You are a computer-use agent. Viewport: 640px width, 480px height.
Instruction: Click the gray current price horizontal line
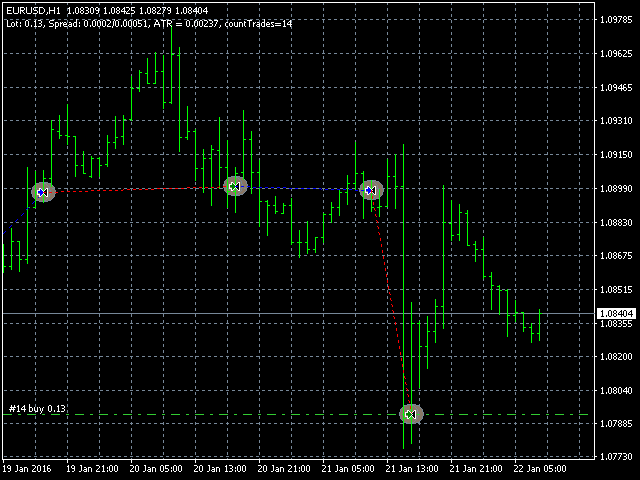(x=299, y=313)
